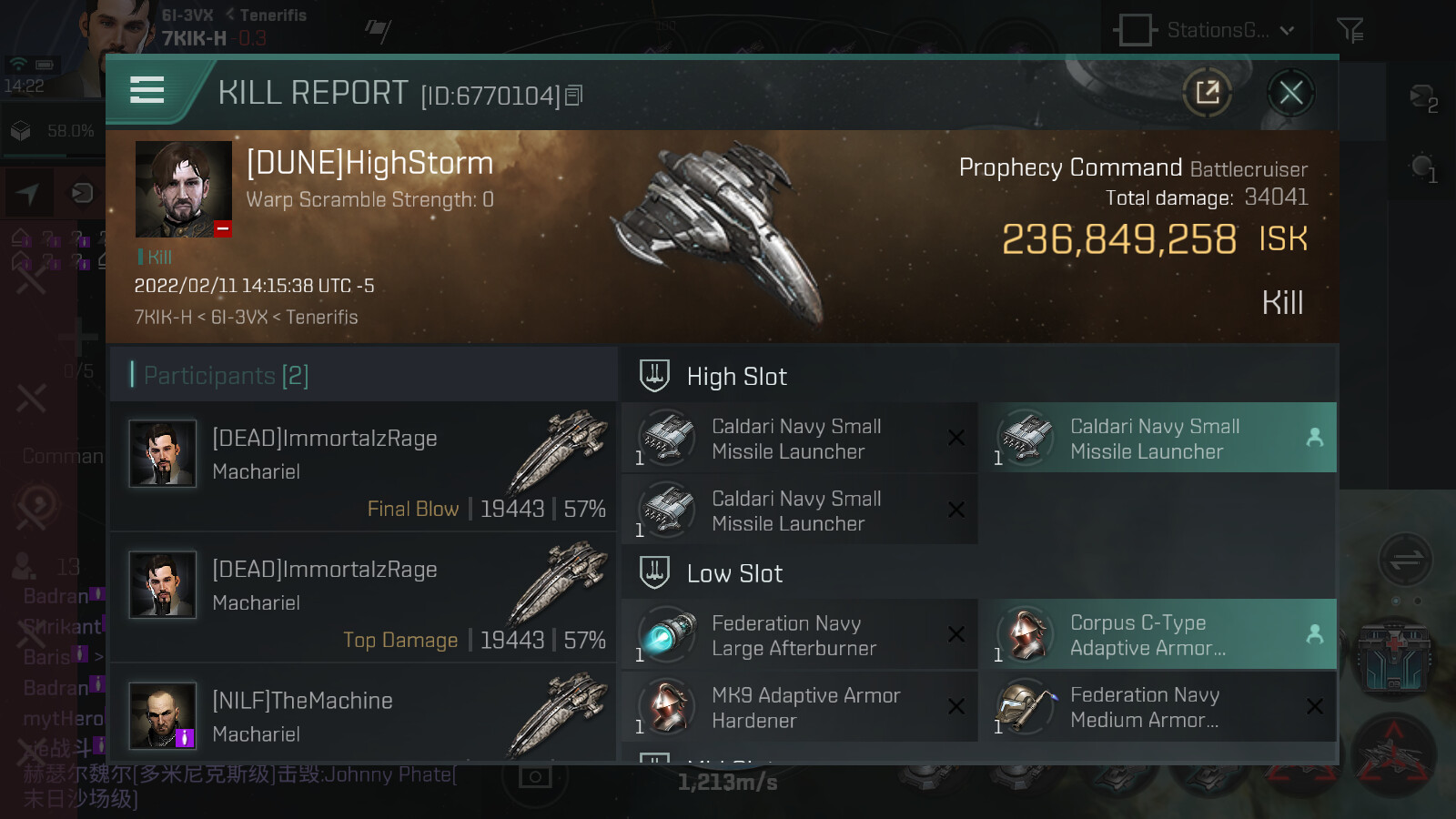The height and width of the screenshot is (819, 1456).
Task: View HighStorm's character portrait
Action: (183, 189)
